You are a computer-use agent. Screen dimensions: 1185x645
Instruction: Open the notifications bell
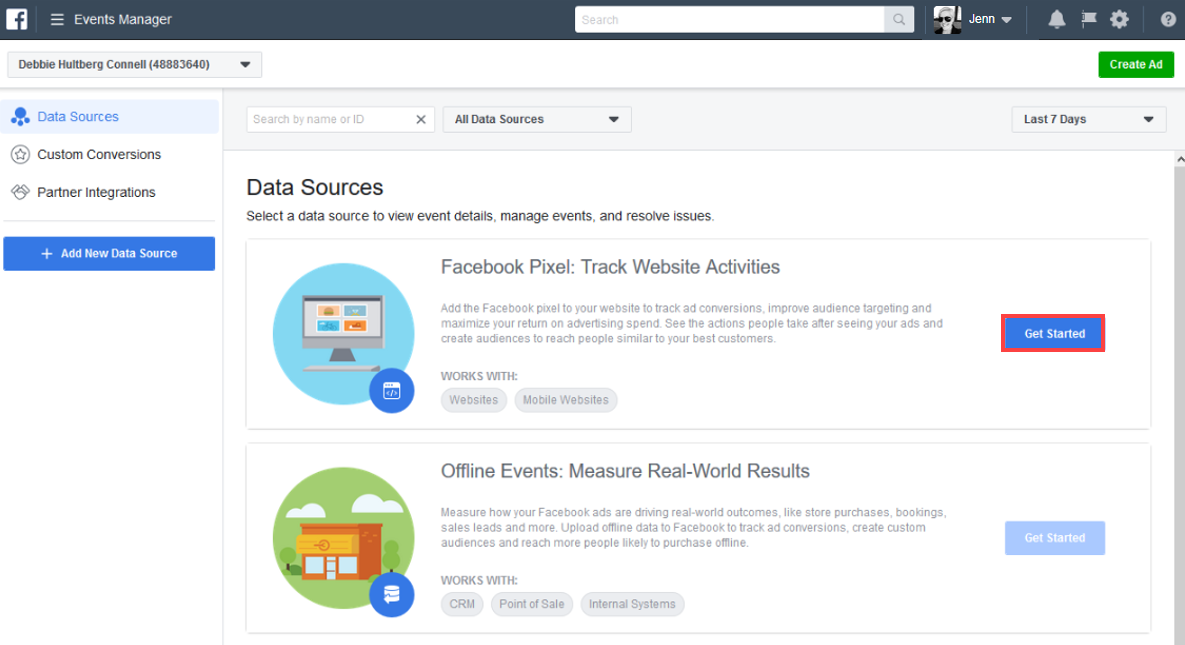pos(1057,20)
